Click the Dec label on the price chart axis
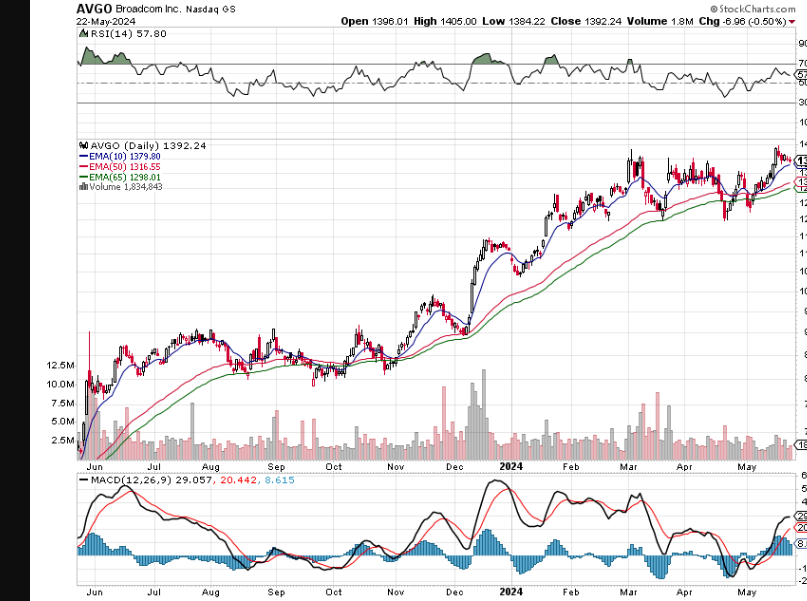Image resolution: width=807 pixels, height=601 pixels. click(454, 467)
